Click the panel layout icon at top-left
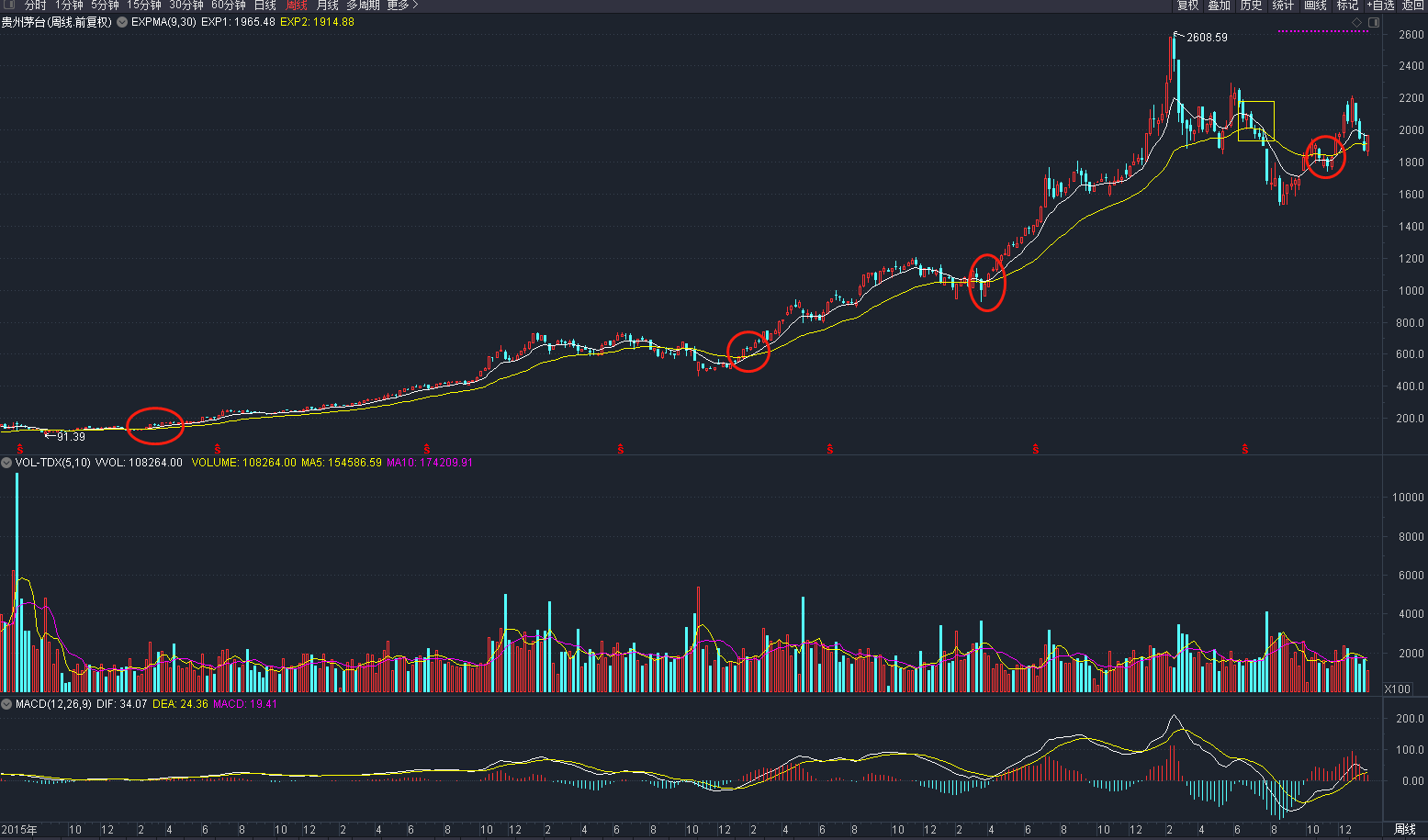 [x=8, y=5]
